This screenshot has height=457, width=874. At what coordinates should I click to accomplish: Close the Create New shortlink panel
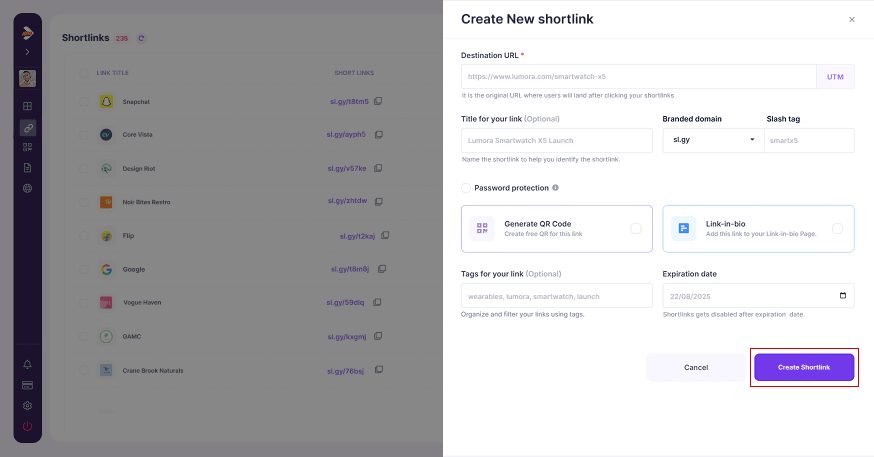[852, 20]
